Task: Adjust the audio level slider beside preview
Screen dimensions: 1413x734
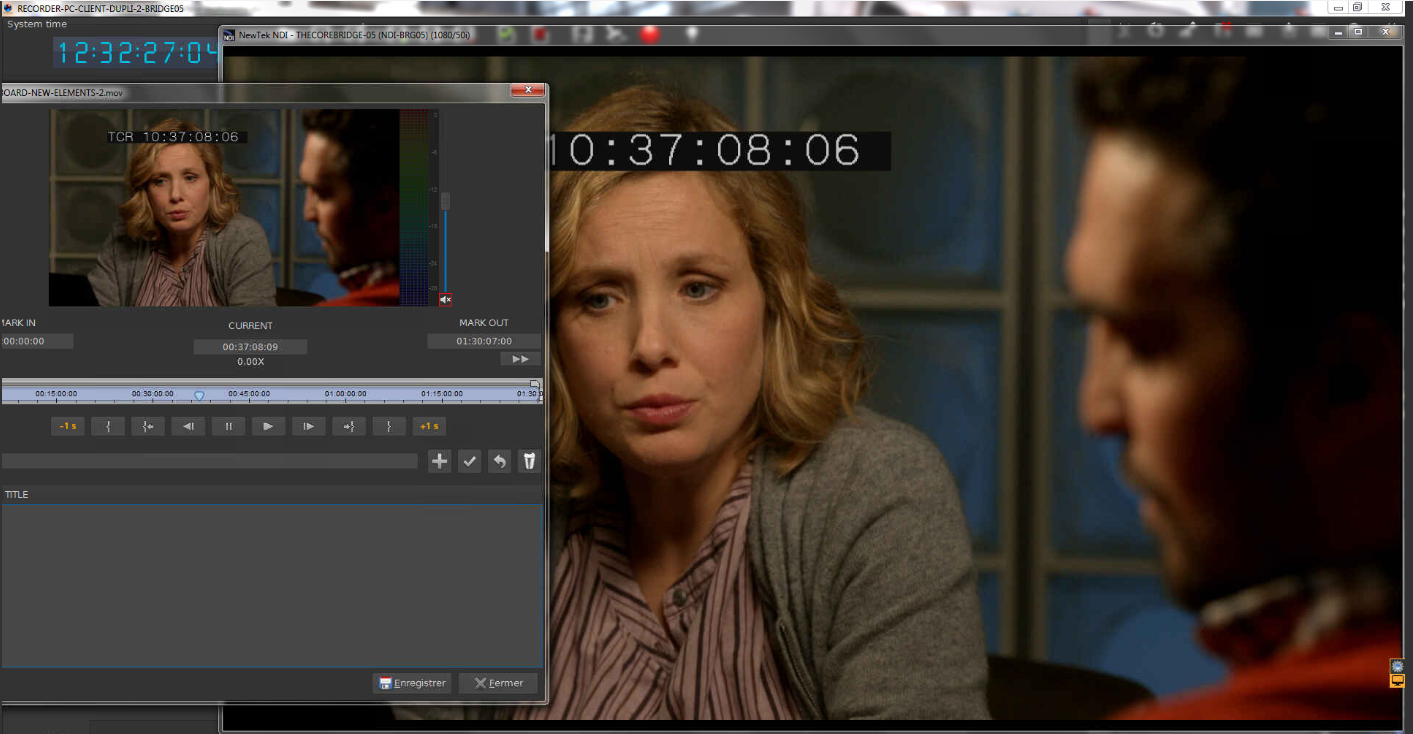Action: (445, 201)
